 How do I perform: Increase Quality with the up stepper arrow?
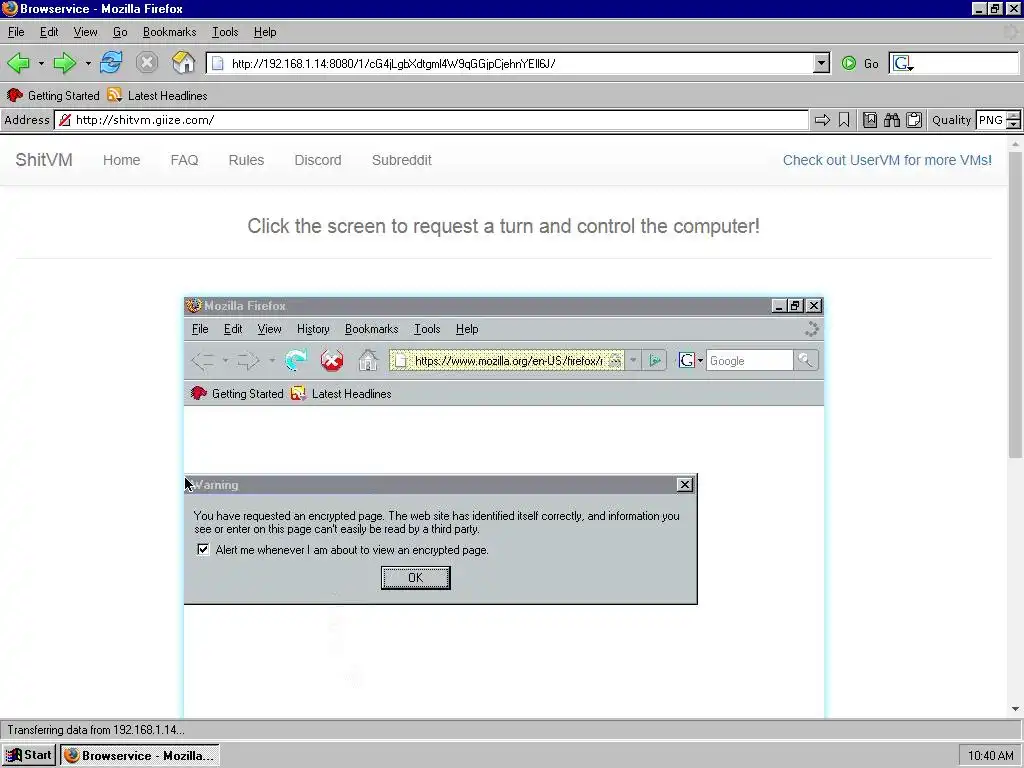(1014, 116)
